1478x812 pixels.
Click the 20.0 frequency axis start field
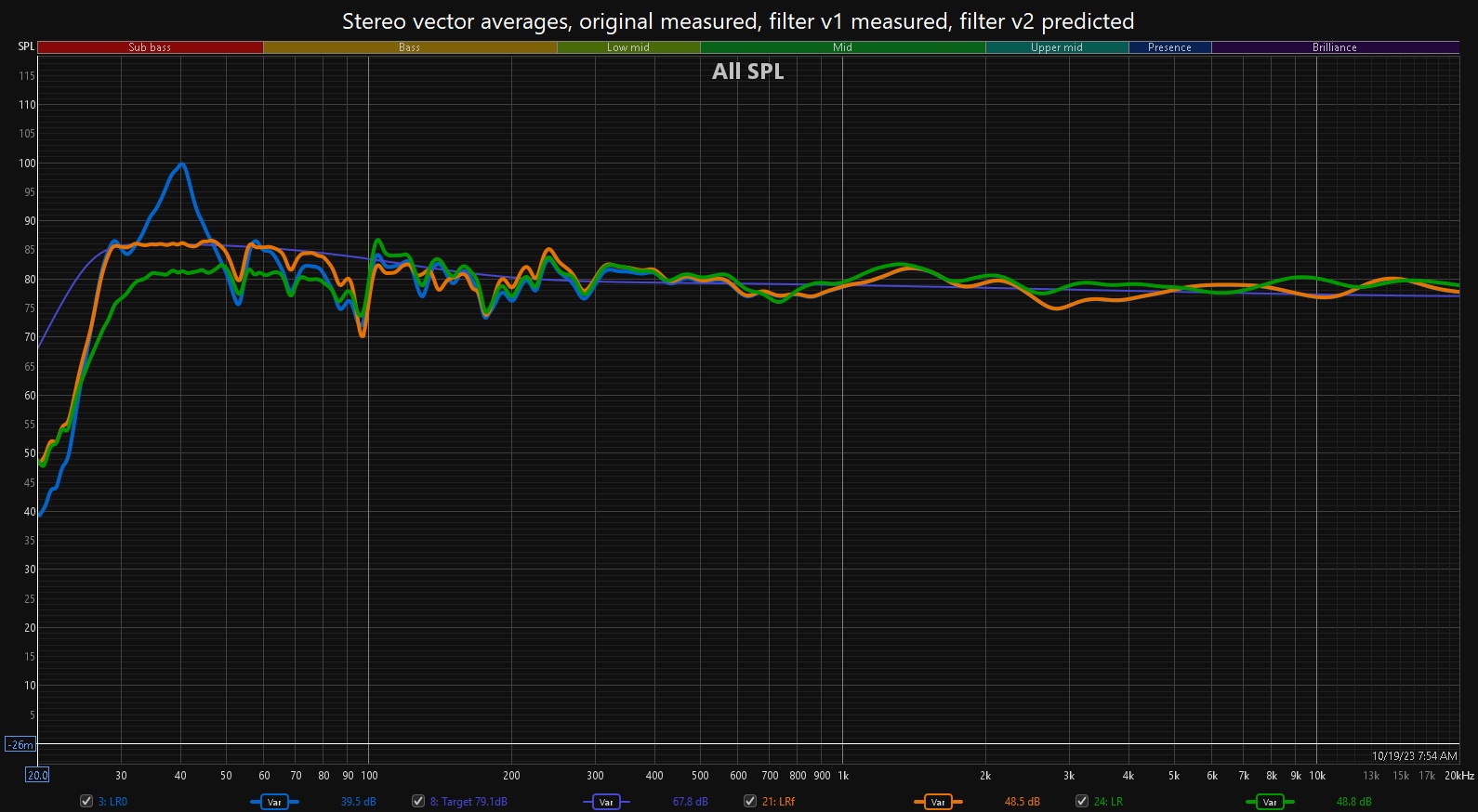[37, 775]
